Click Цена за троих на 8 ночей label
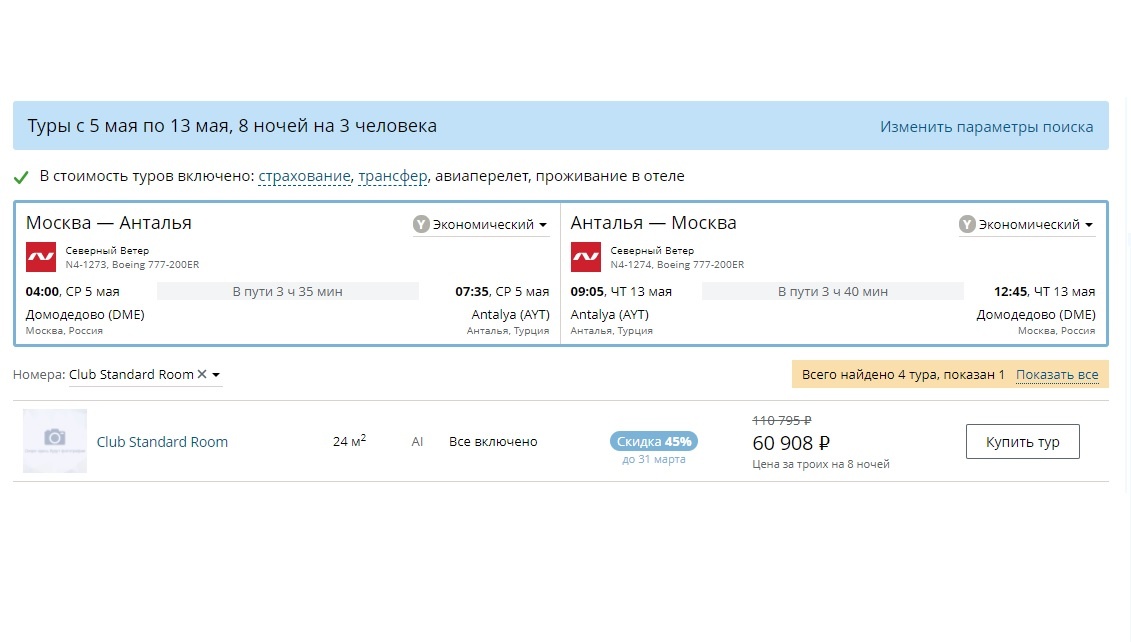Screen dimensions: 1131x642 pos(821,464)
